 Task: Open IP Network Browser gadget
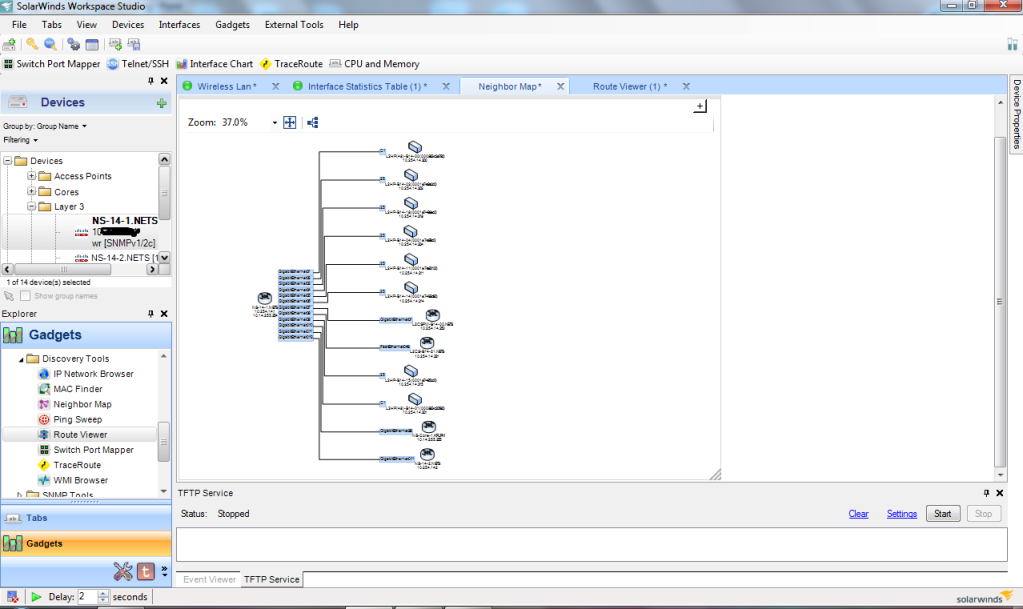tap(86, 374)
